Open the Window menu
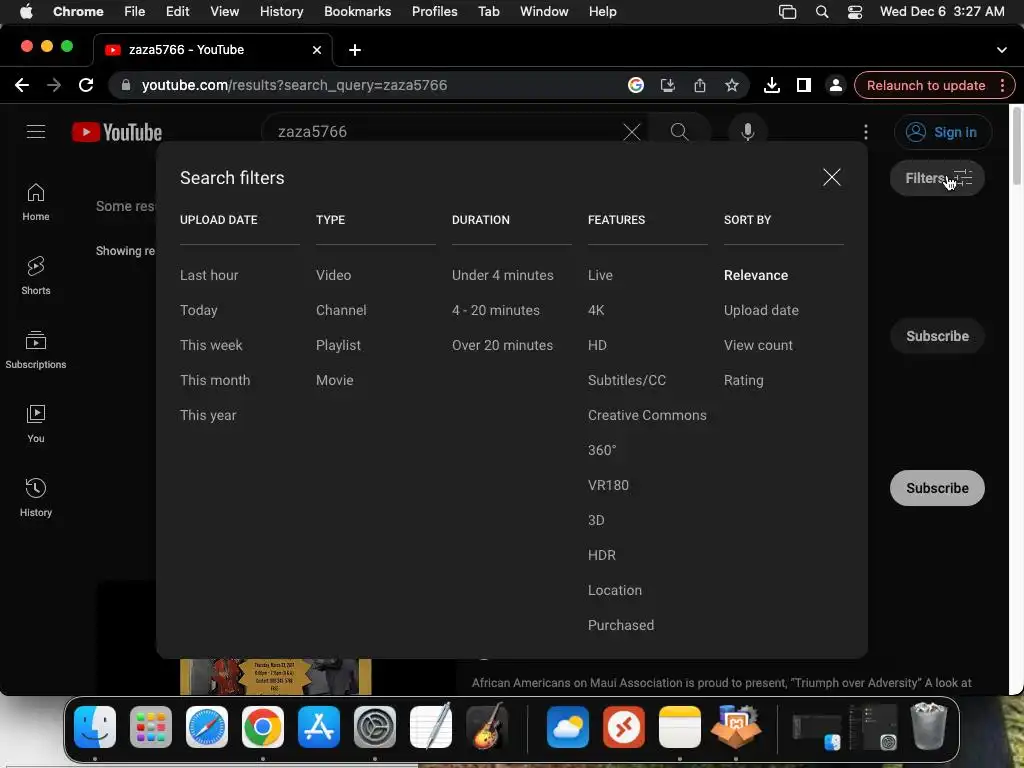The image size is (1024, 768). [544, 12]
